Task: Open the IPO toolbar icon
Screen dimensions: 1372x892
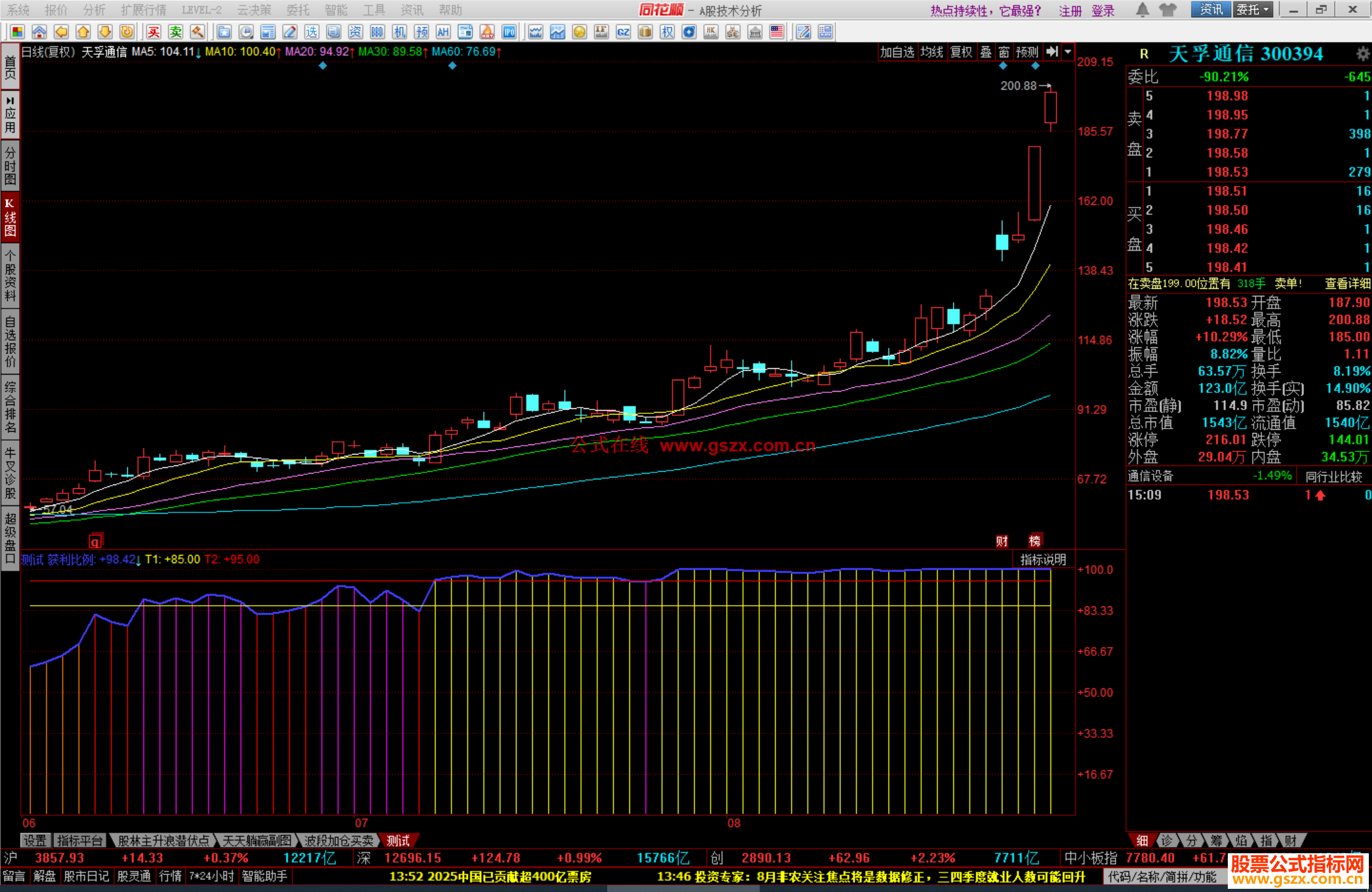Action: coord(509,32)
